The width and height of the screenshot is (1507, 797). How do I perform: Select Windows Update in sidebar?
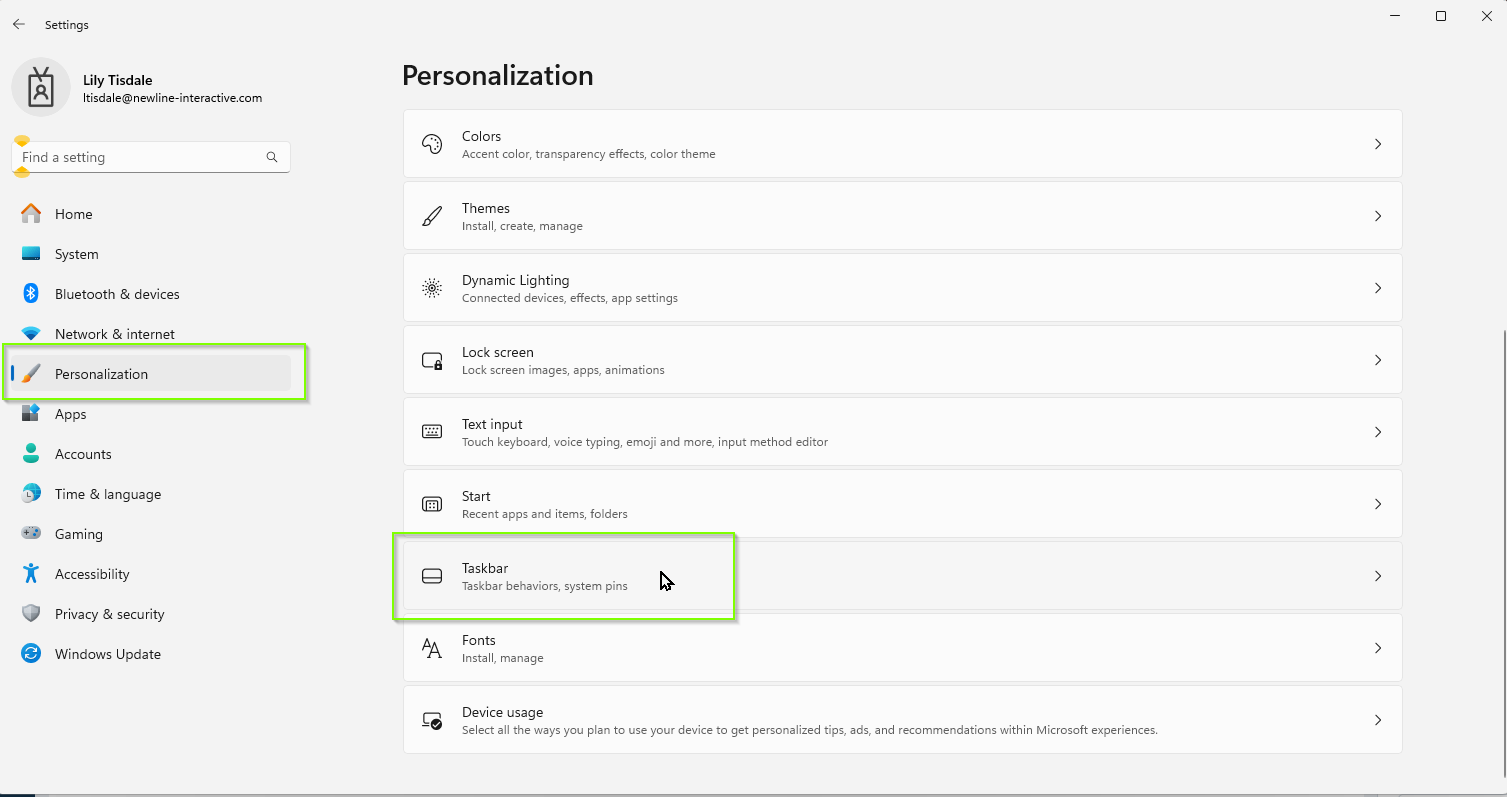(x=150, y=654)
